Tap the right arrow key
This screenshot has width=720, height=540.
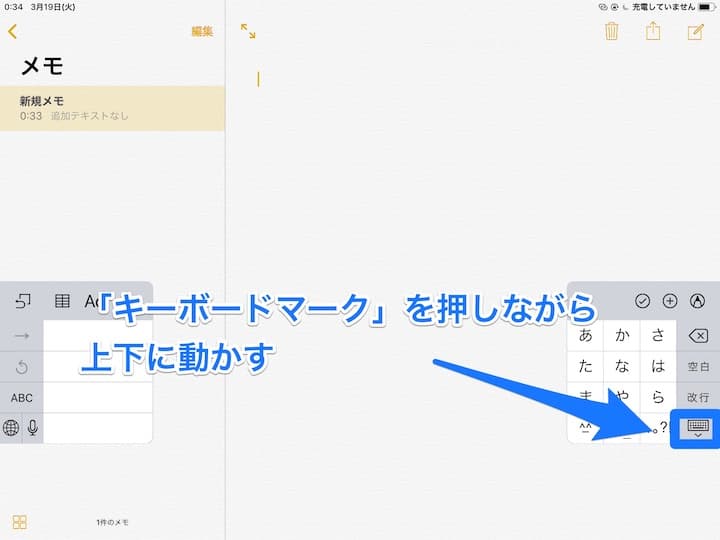pyautogui.click(x=22, y=336)
